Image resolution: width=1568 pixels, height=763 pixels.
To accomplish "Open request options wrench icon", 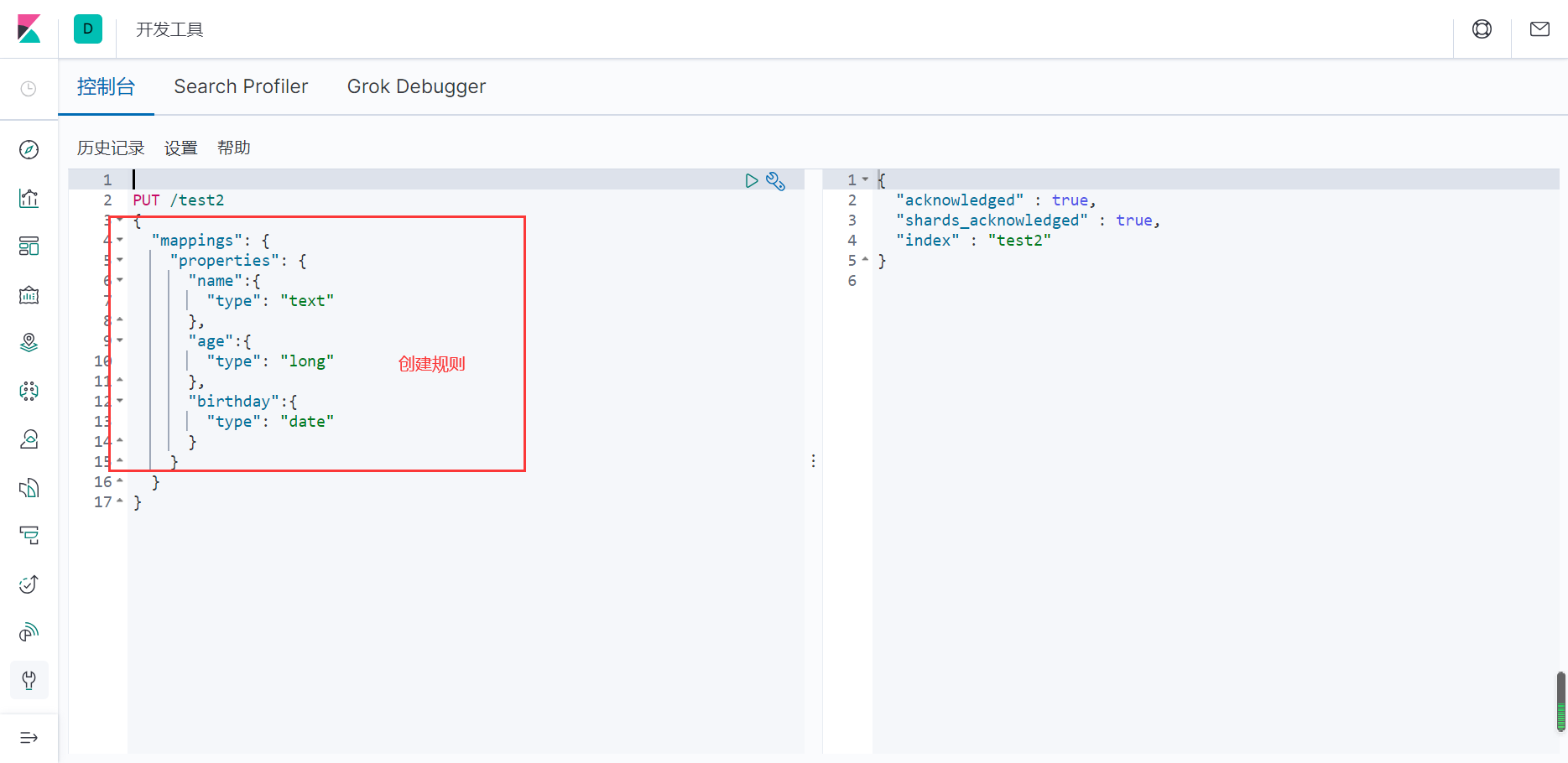I will click(x=776, y=181).
